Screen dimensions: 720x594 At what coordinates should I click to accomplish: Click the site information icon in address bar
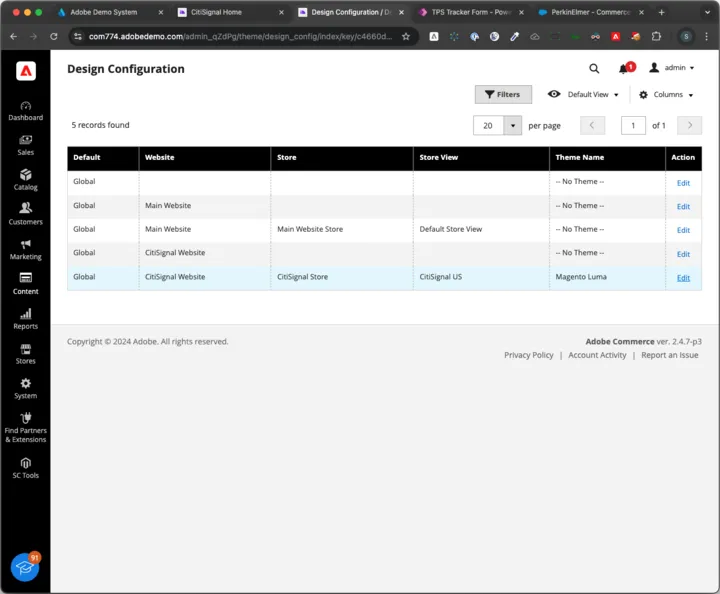coord(78,36)
